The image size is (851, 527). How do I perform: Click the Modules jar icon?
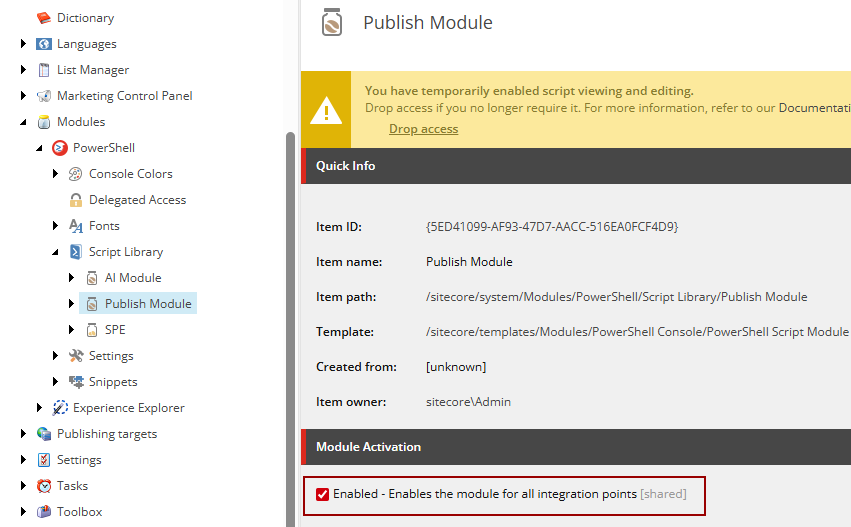44,122
